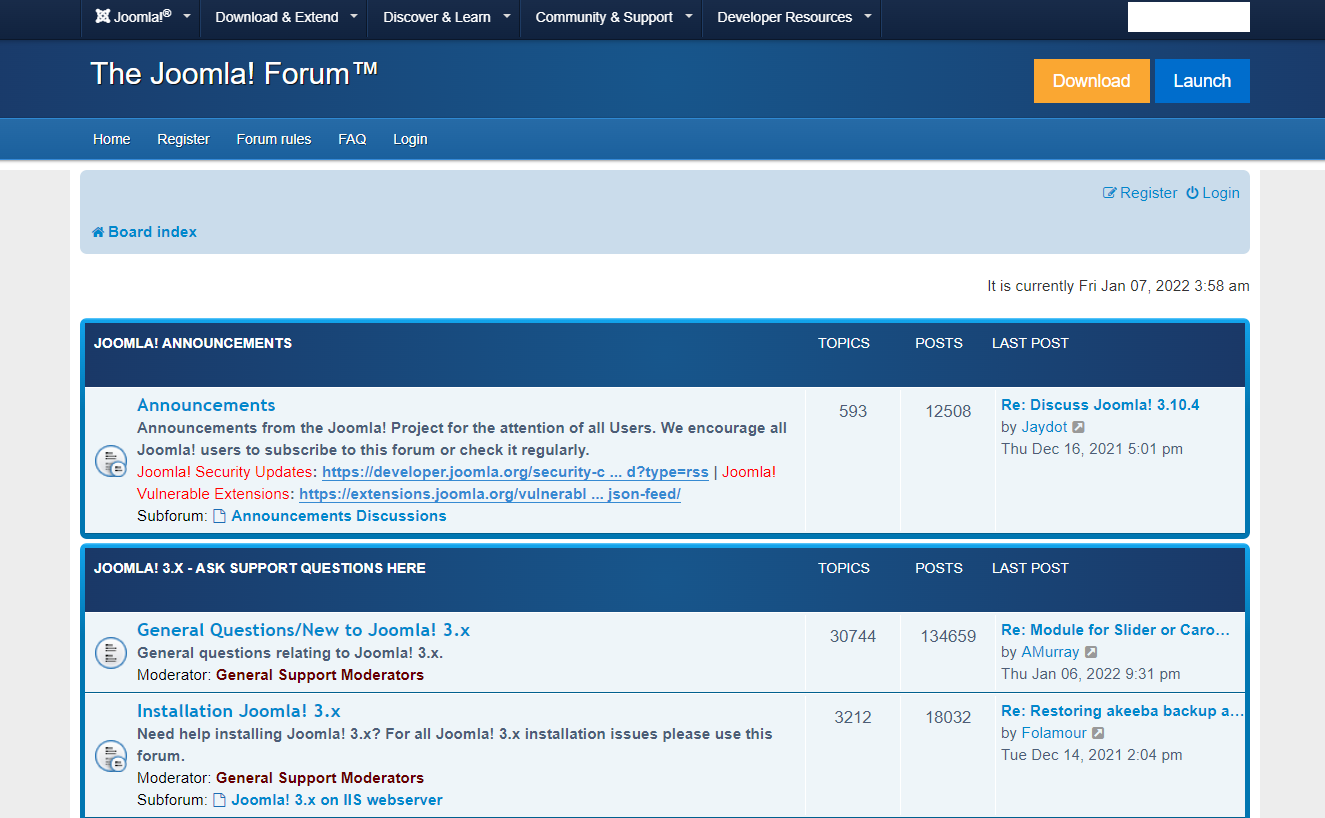1325x818 pixels.
Task: View AMurray's profile
Action: point(1050,652)
